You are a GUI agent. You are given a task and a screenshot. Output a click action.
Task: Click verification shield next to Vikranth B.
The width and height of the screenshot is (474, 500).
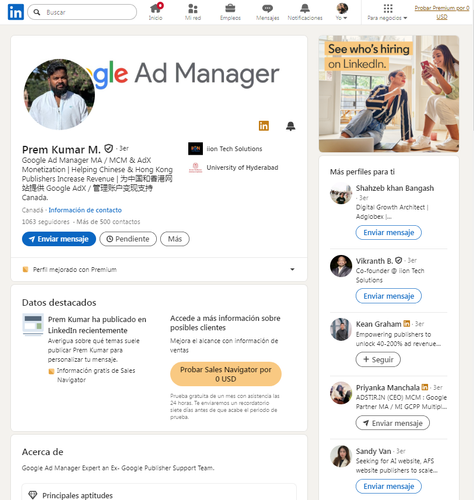(398, 260)
